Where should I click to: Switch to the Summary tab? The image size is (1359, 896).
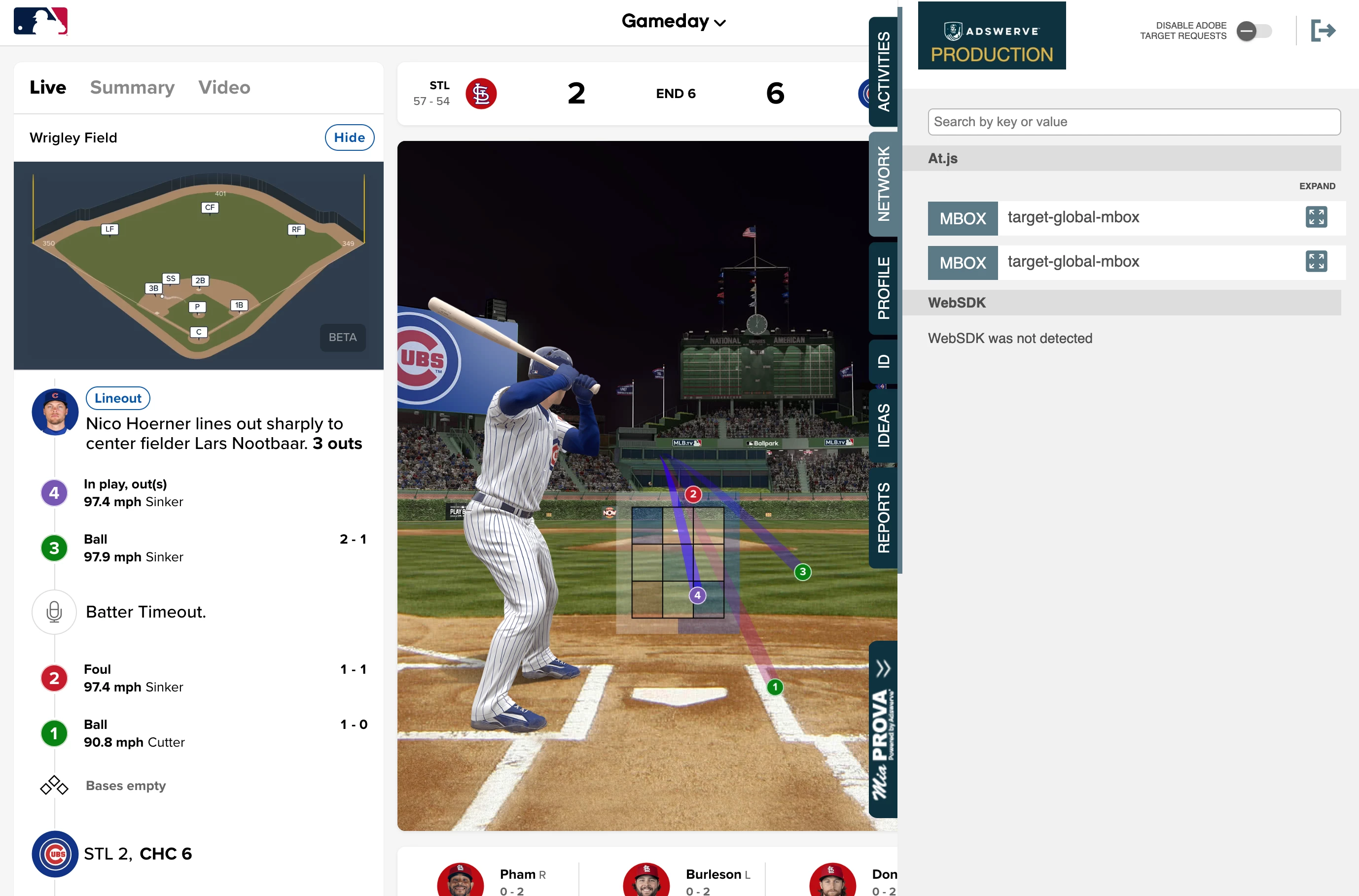(x=132, y=87)
